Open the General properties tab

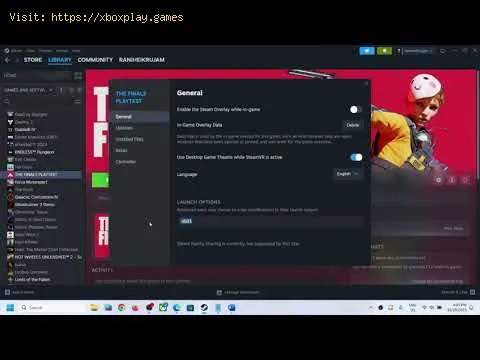(x=140, y=117)
